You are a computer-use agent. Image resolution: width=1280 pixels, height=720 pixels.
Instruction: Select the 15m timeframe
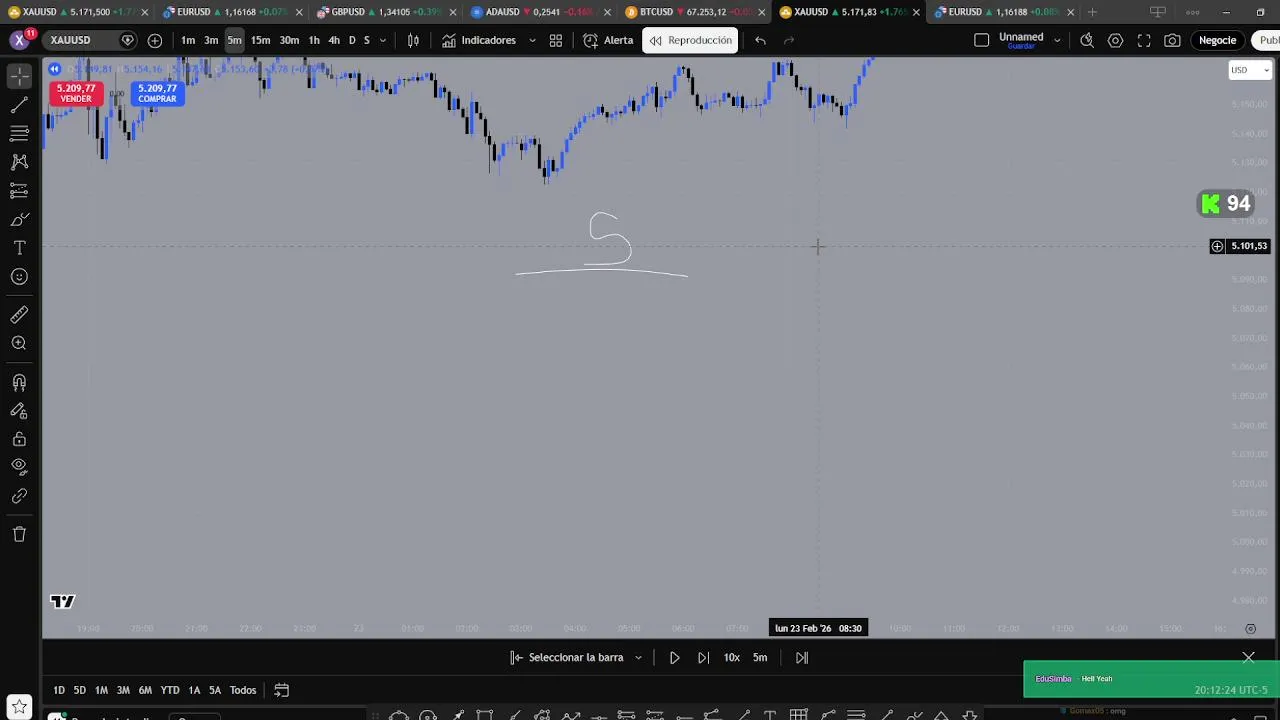(x=260, y=40)
